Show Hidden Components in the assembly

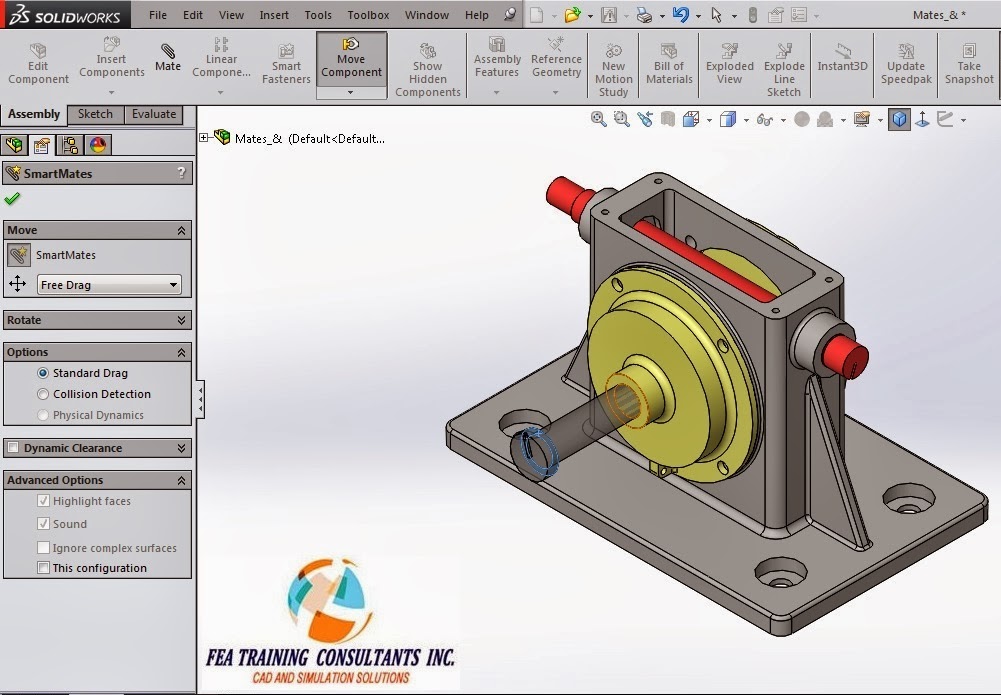pos(428,70)
